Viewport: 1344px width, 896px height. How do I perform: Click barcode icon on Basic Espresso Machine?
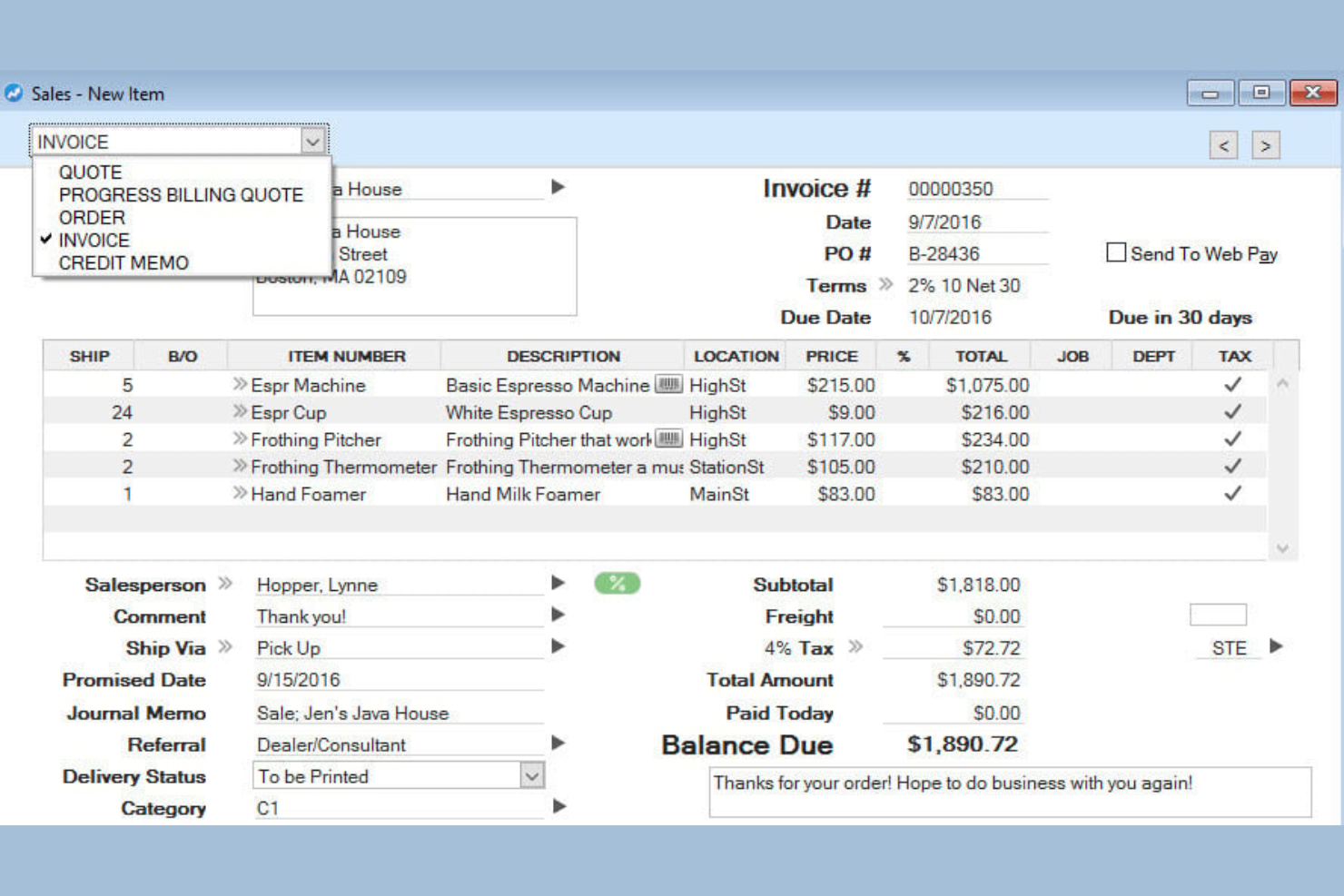(x=668, y=384)
